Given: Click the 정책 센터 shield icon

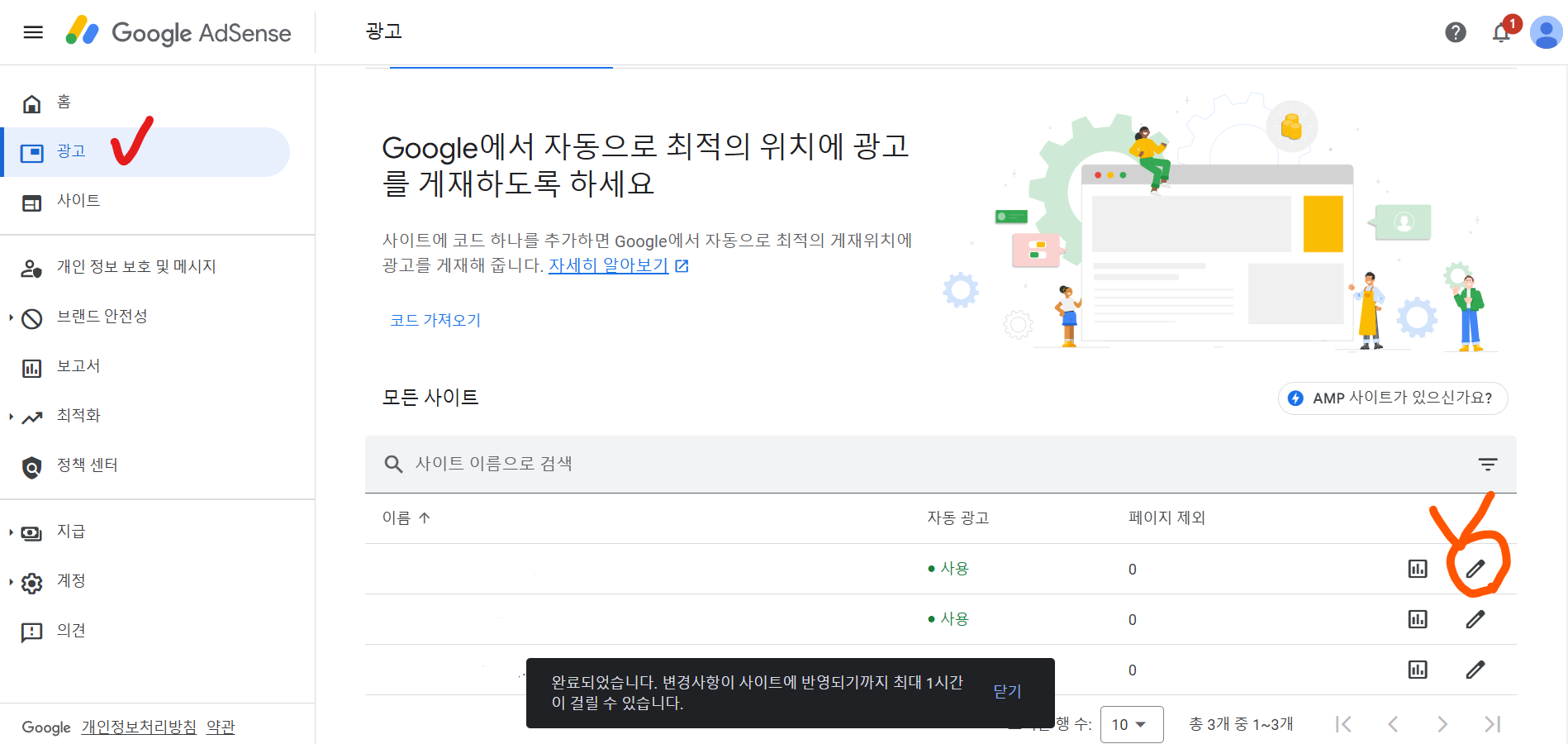Looking at the screenshot, I should (31, 467).
